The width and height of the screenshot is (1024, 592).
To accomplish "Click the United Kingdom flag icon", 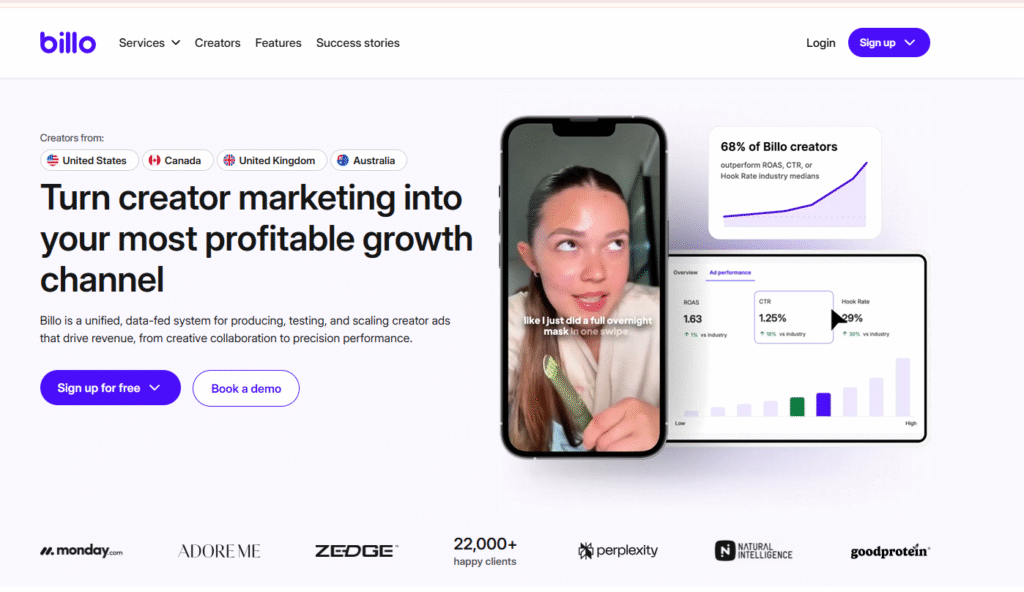I will [229, 160].
